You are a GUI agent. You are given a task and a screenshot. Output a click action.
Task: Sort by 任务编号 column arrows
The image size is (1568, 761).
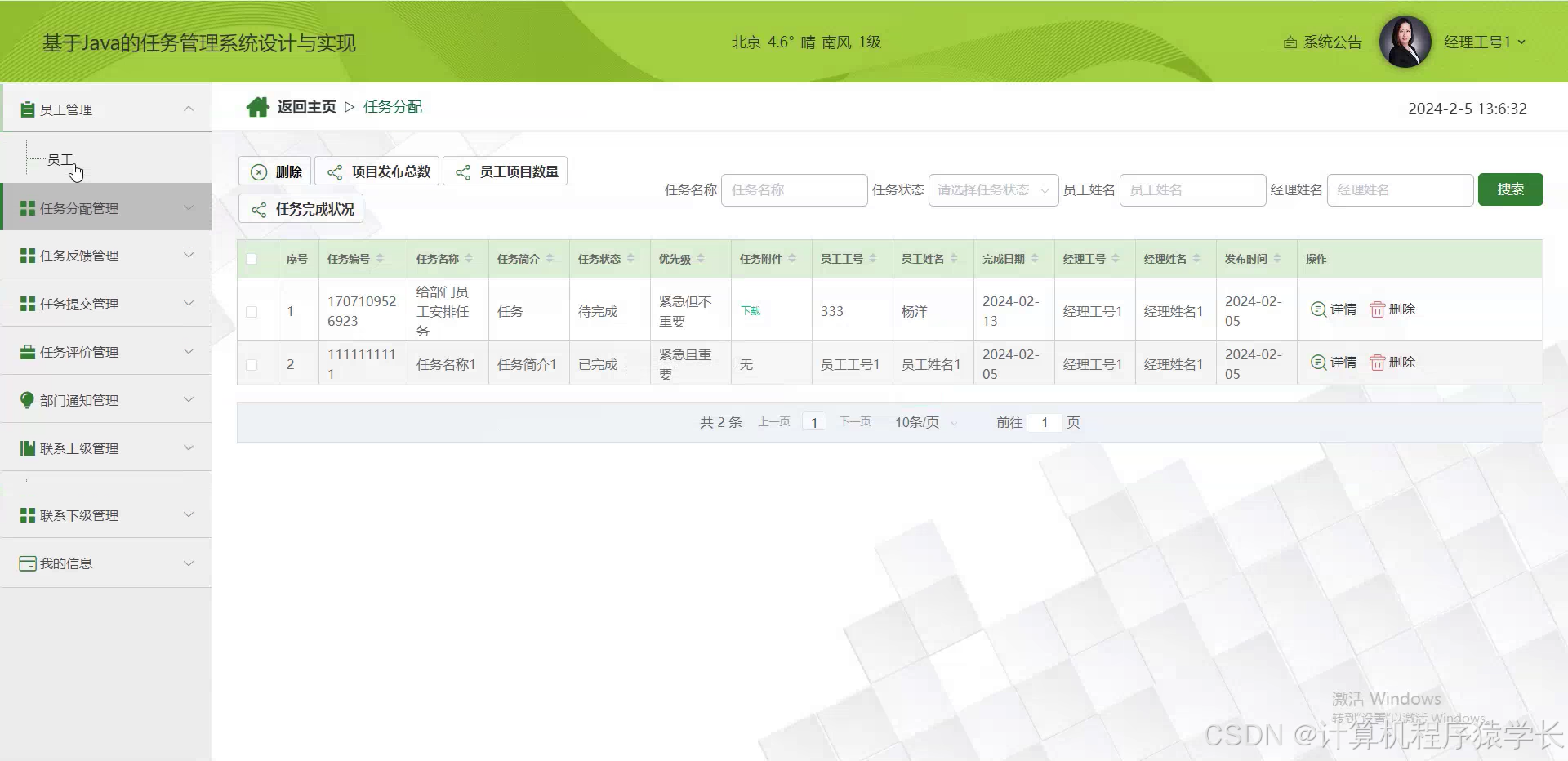point(380,259)
